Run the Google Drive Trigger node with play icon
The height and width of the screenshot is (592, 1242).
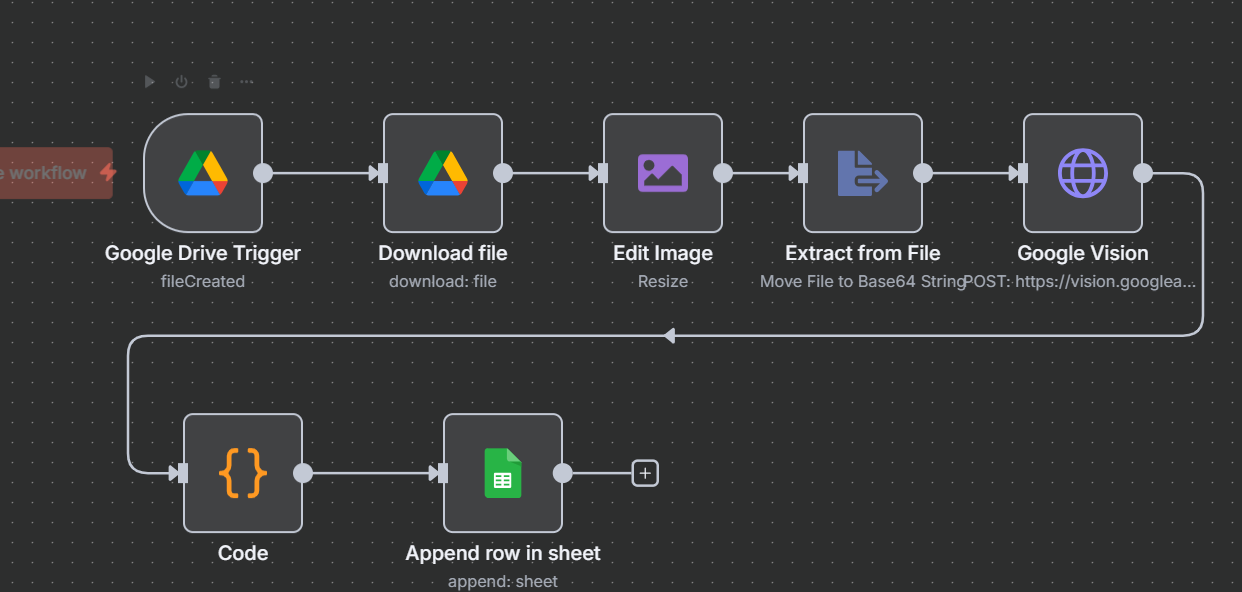150,82
